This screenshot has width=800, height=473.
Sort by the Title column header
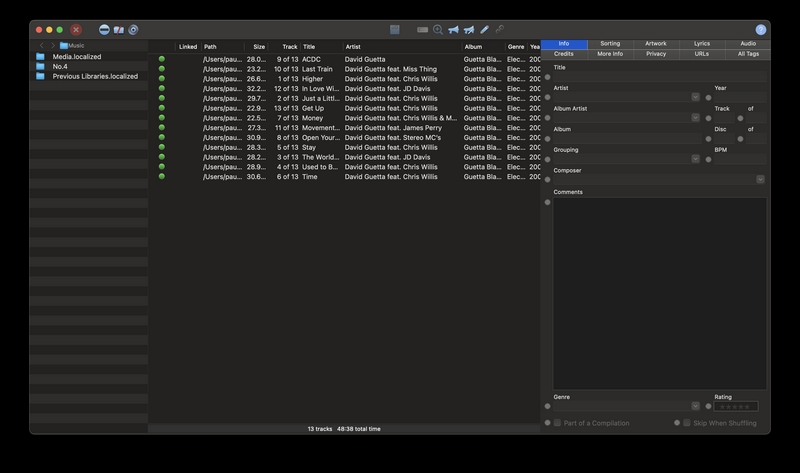[321, 47]
